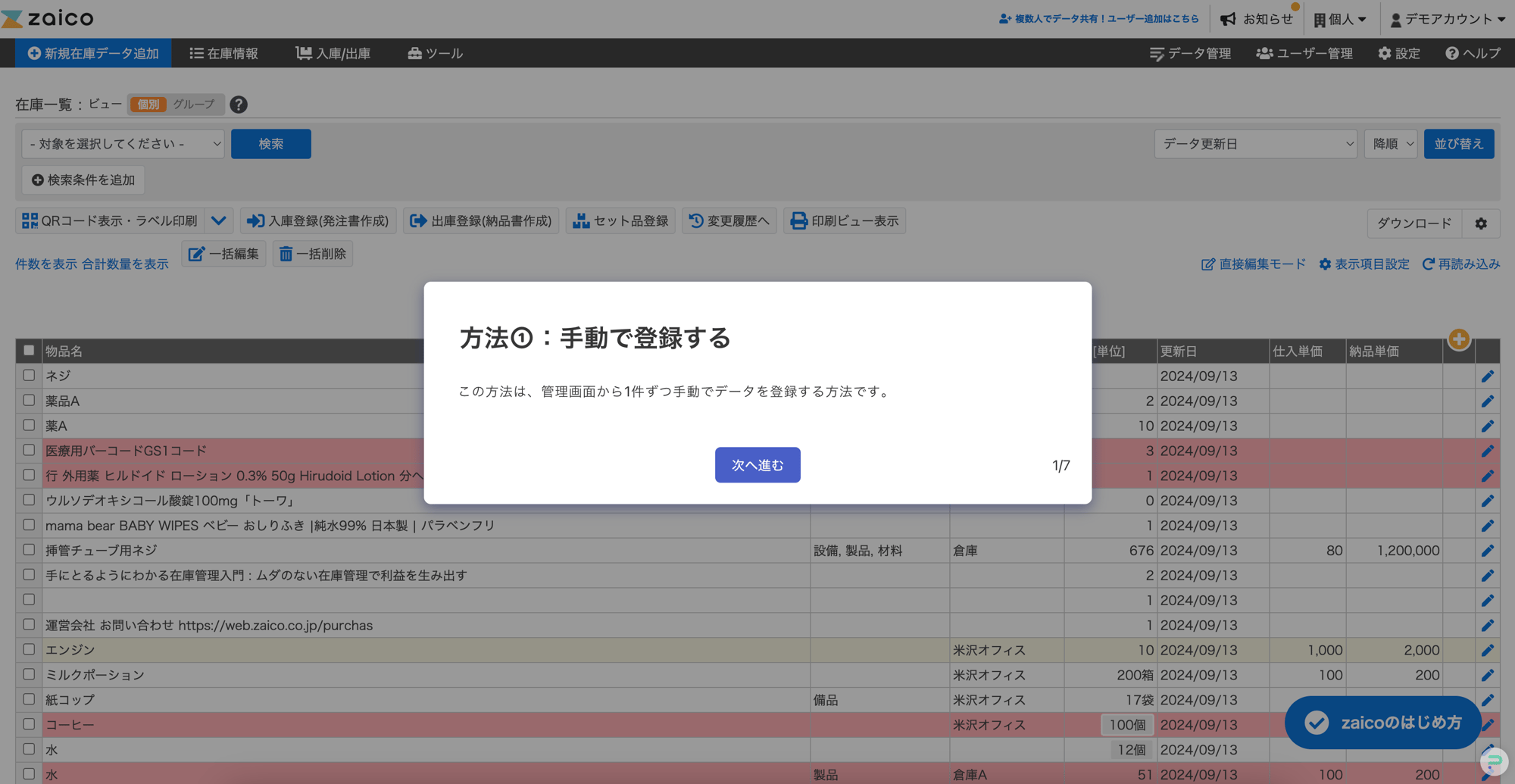Open 表示項目設定
The width and height of the screenshot is (1515, 784).
point(1364,264)
